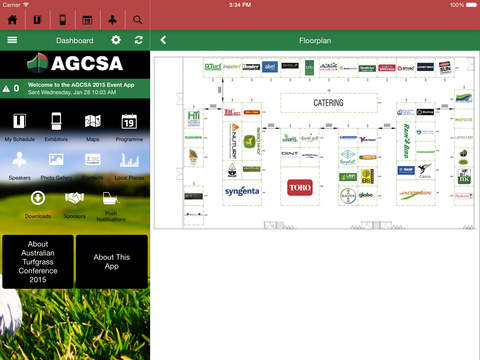Open the settings gear icon
480x360 pixels.
pos(116,40)
